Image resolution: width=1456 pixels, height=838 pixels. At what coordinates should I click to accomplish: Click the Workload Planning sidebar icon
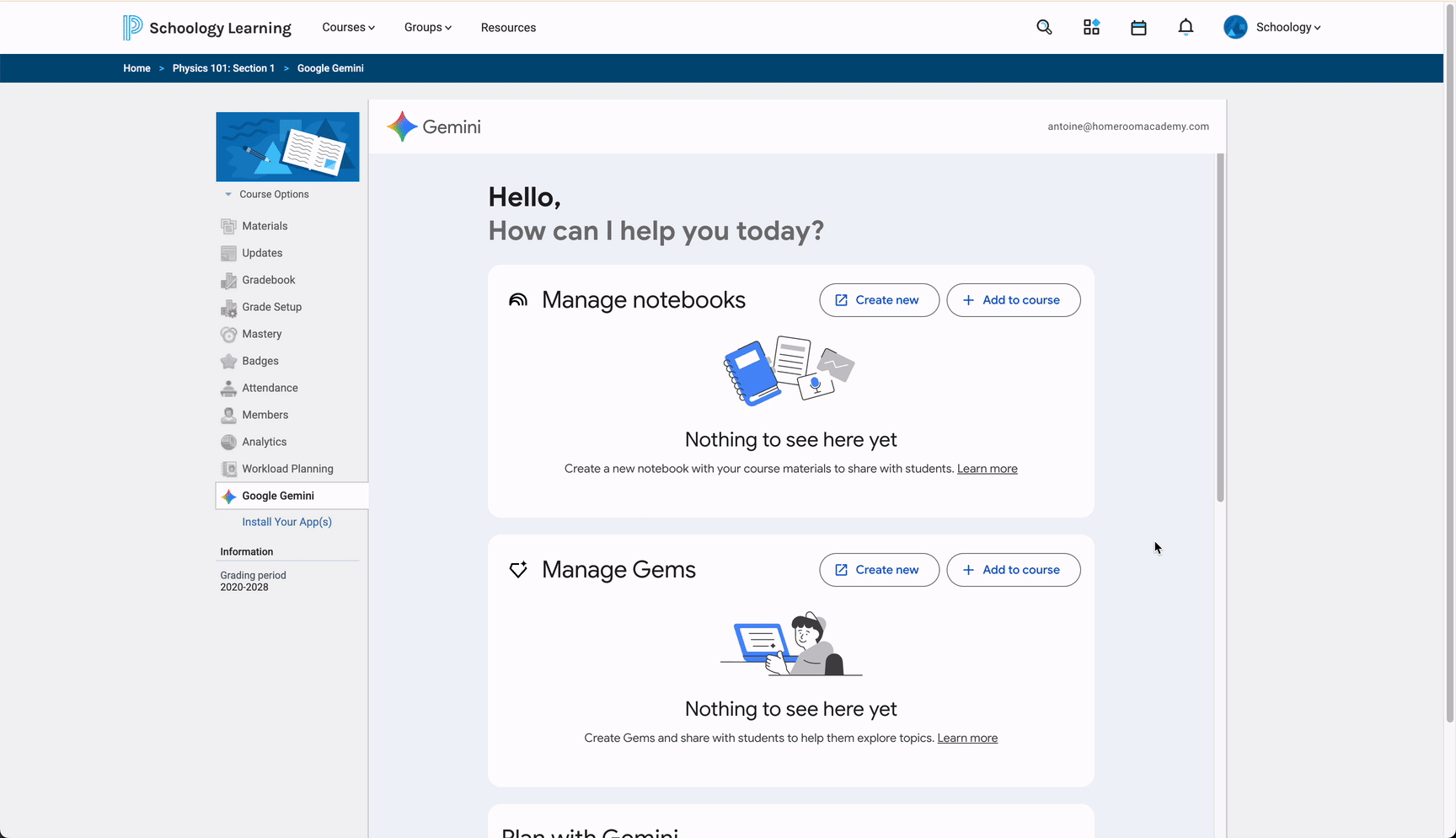point(228,469)
